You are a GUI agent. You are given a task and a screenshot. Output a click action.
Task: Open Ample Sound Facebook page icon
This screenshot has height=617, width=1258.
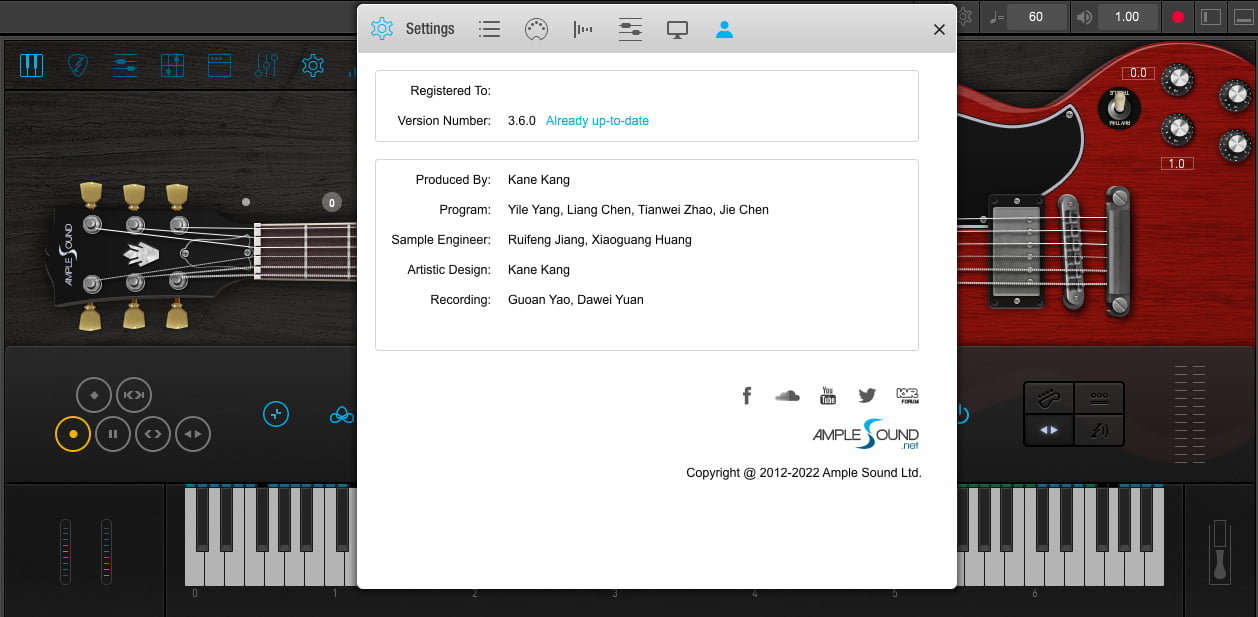click(x=746, y=395)
